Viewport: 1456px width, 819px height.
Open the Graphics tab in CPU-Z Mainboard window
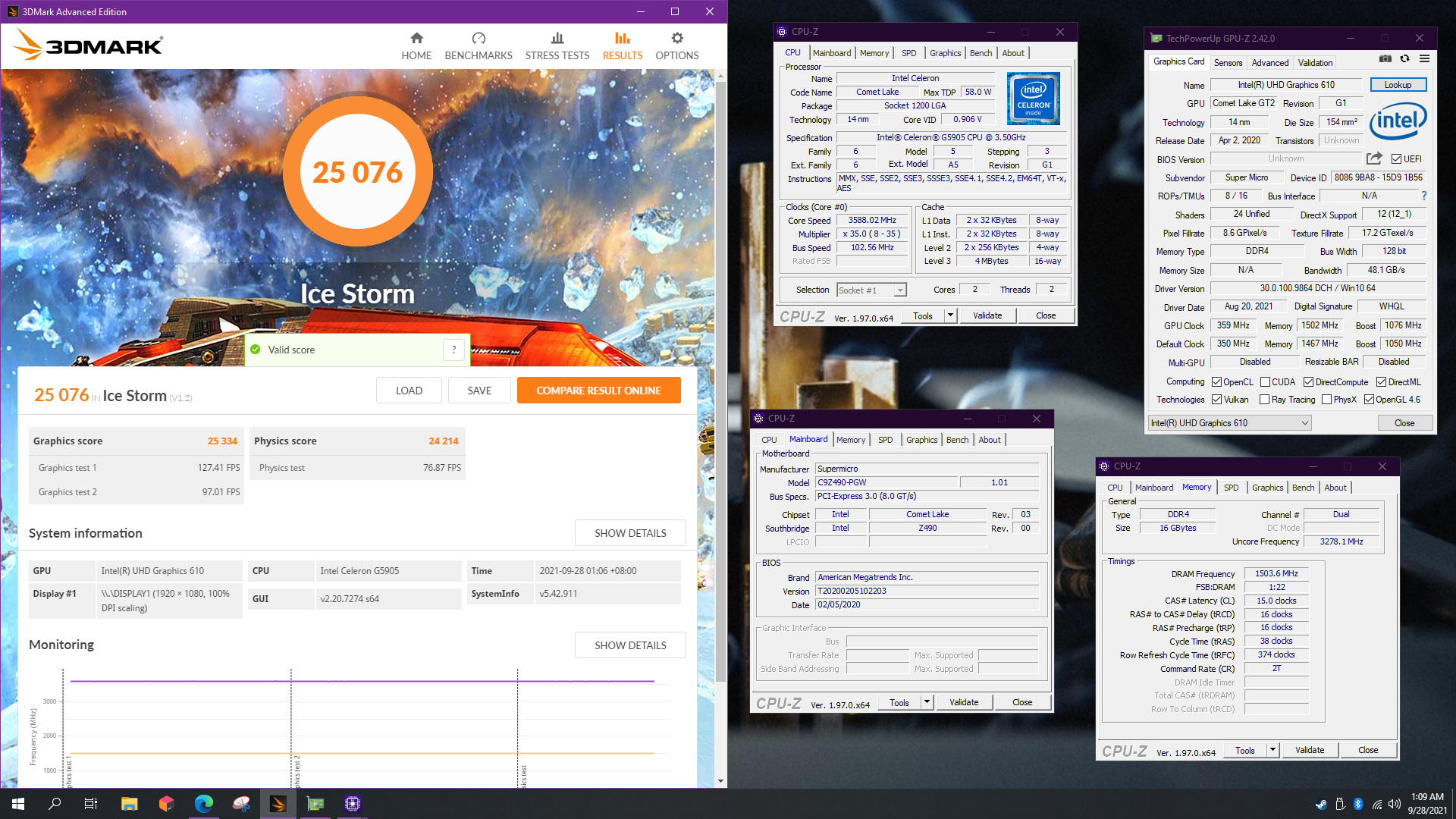[x=921, y=440]
